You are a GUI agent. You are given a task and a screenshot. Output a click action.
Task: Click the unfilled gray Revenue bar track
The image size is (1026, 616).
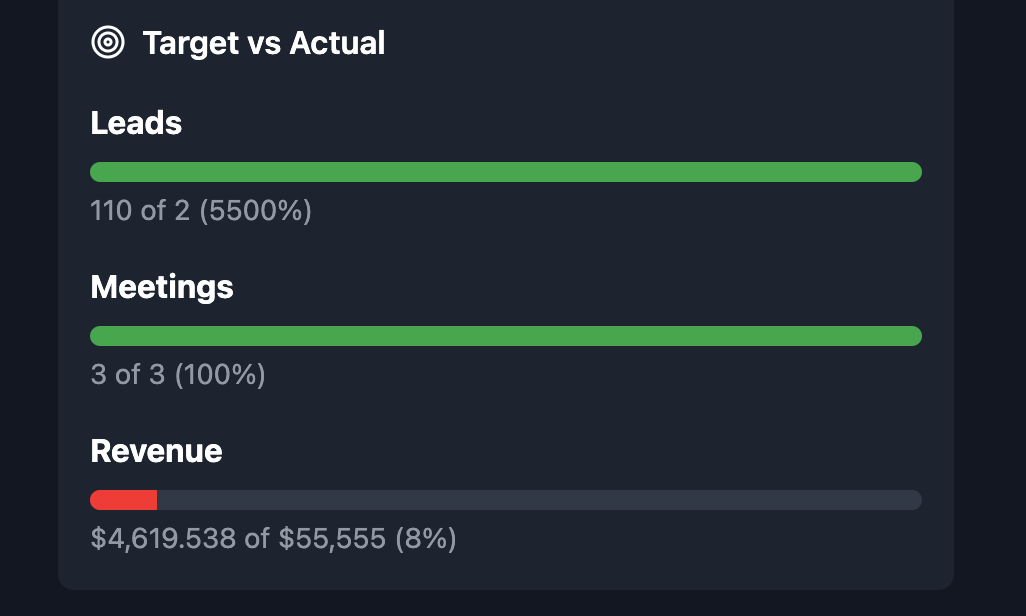coord(539,500)
